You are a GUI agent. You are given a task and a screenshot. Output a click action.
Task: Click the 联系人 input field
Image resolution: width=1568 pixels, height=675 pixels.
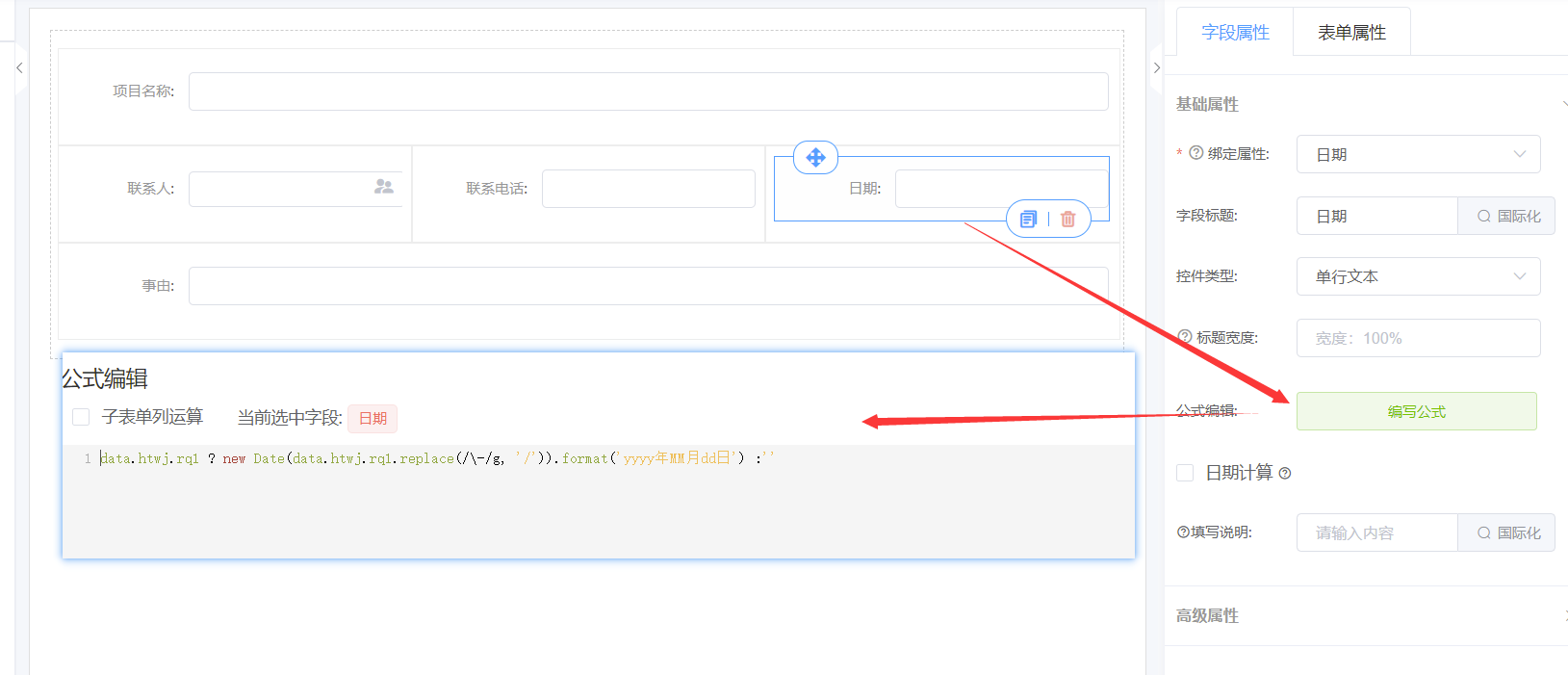[x=296, y=189]
